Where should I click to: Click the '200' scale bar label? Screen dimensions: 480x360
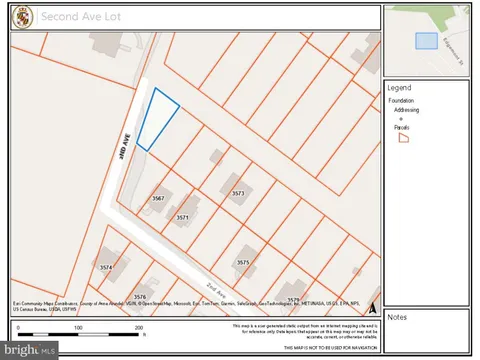pyautogui.click(x=139, y=328)
